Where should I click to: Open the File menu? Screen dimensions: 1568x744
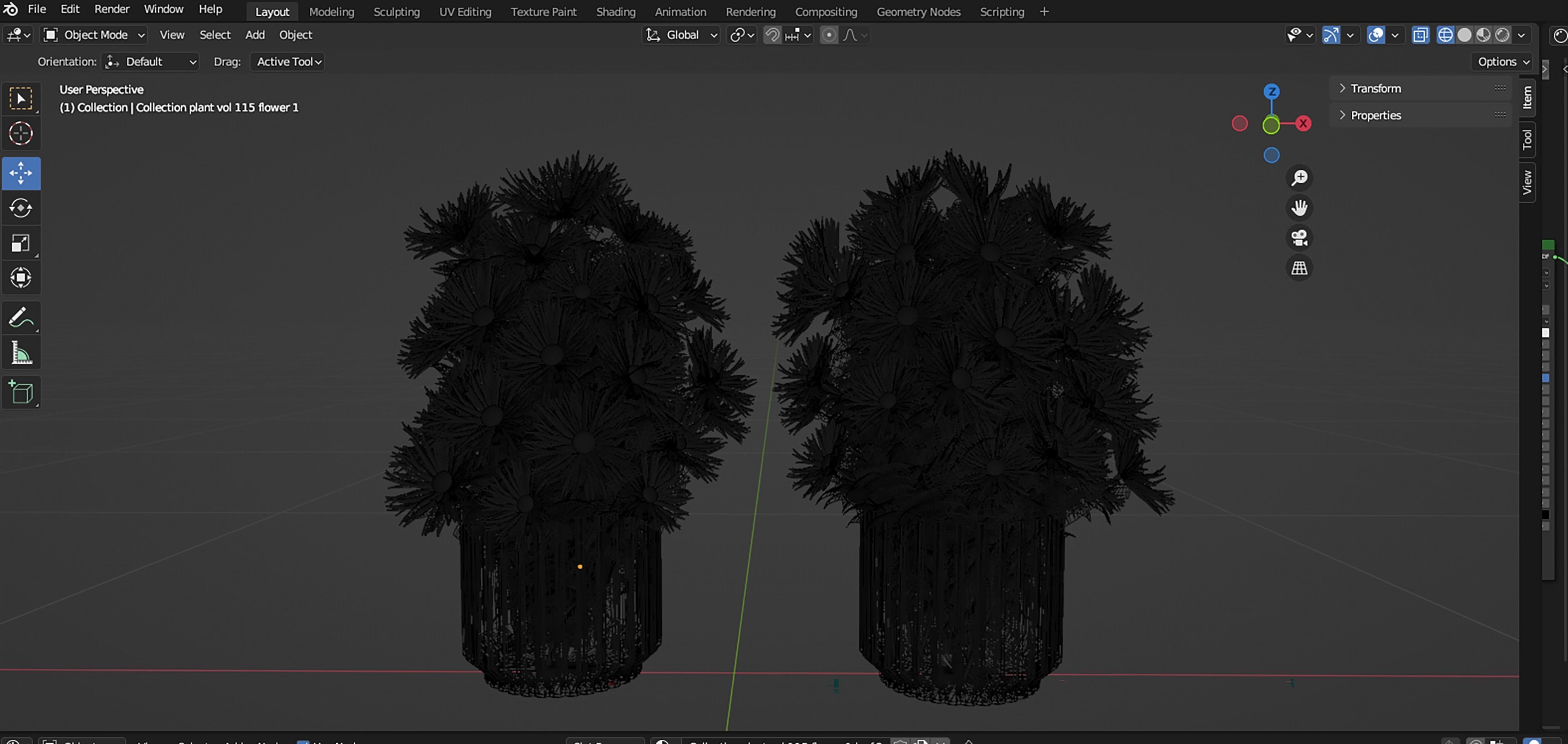coord(36,9)
